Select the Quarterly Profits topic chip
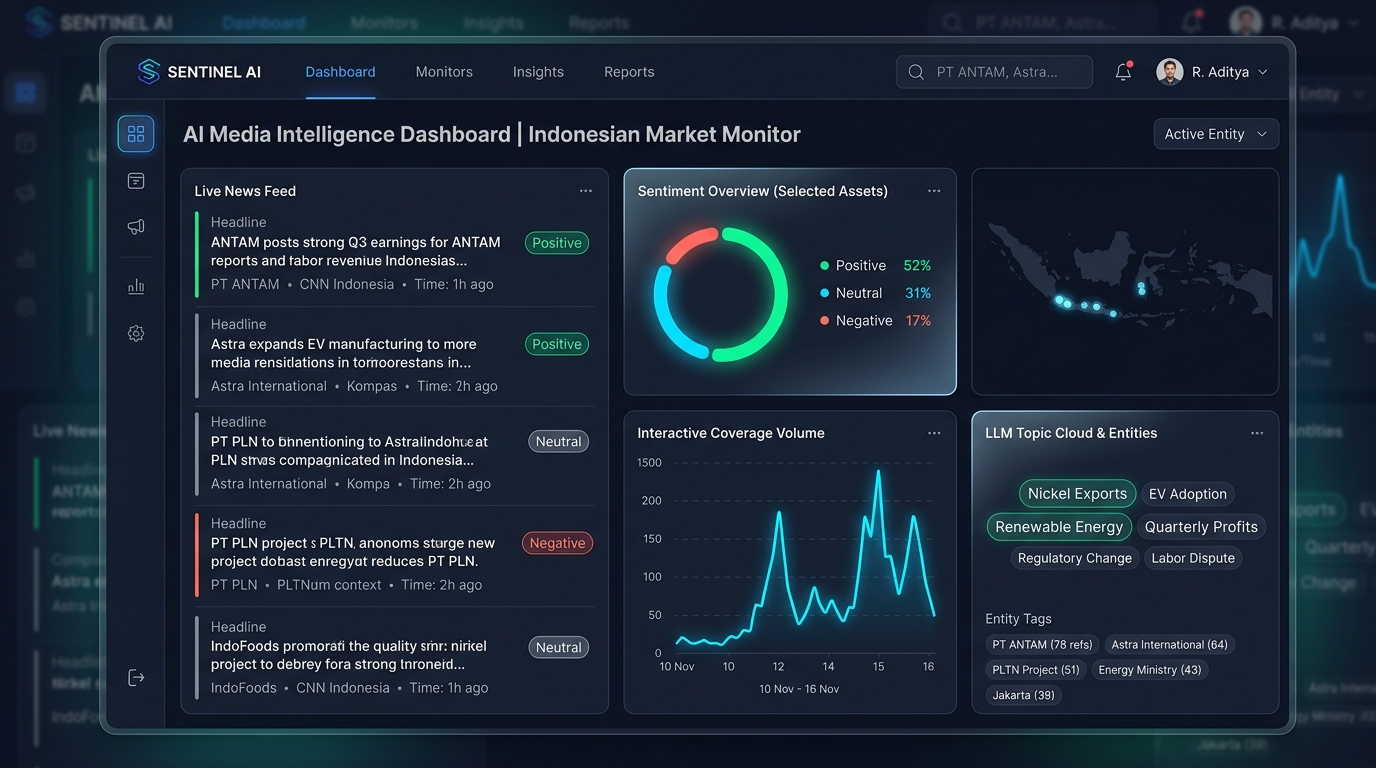Image resolution: width=1376 pixels, height=768 pixels. coord(1201,527)
